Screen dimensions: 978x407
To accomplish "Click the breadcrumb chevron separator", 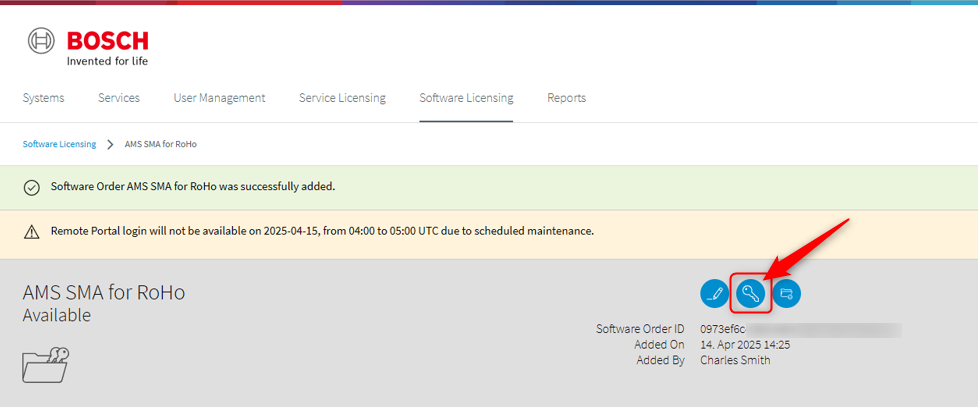I will pyautogui.click(x=110, y=144).
